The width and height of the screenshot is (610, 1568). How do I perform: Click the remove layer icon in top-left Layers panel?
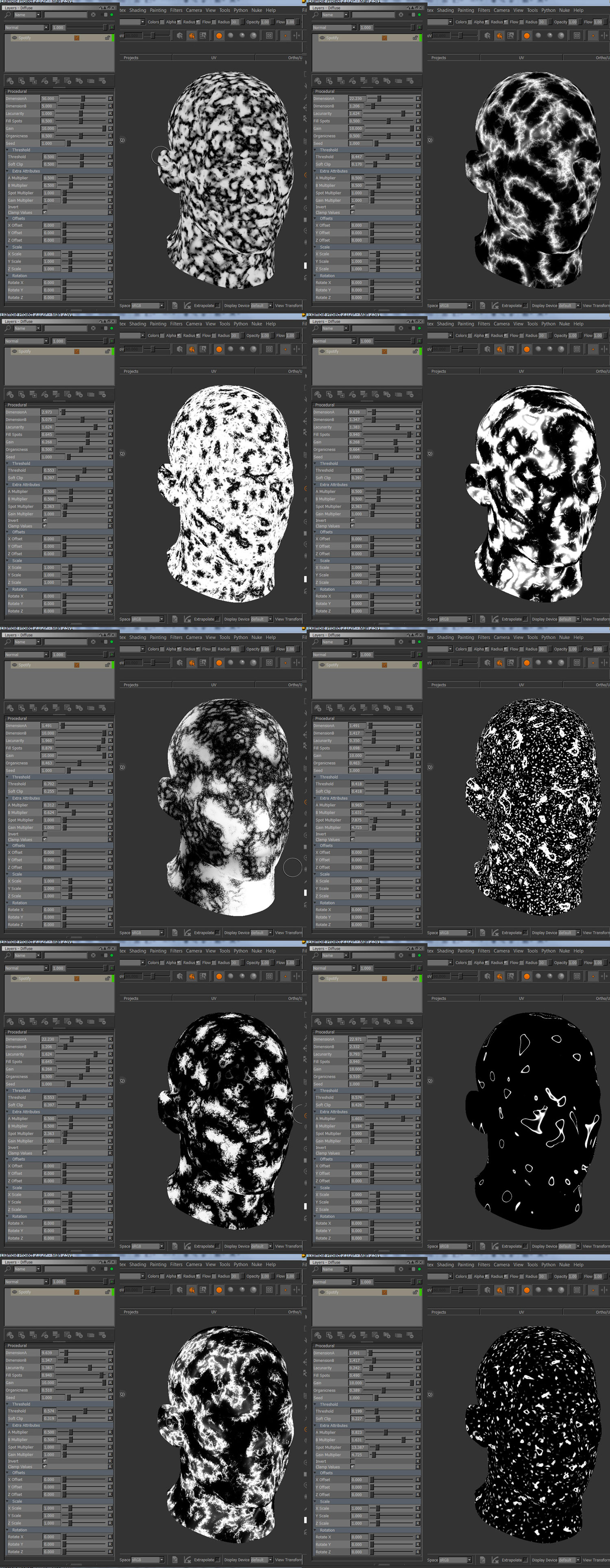click(x=102, y=81)
